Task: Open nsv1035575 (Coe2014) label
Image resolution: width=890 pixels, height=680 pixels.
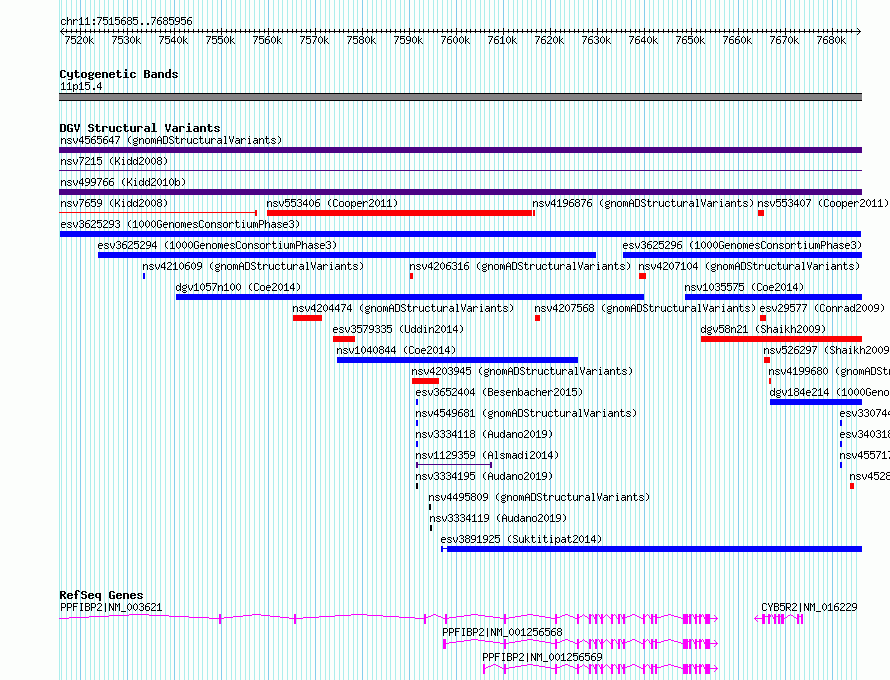Action: (x=744, y=287)
